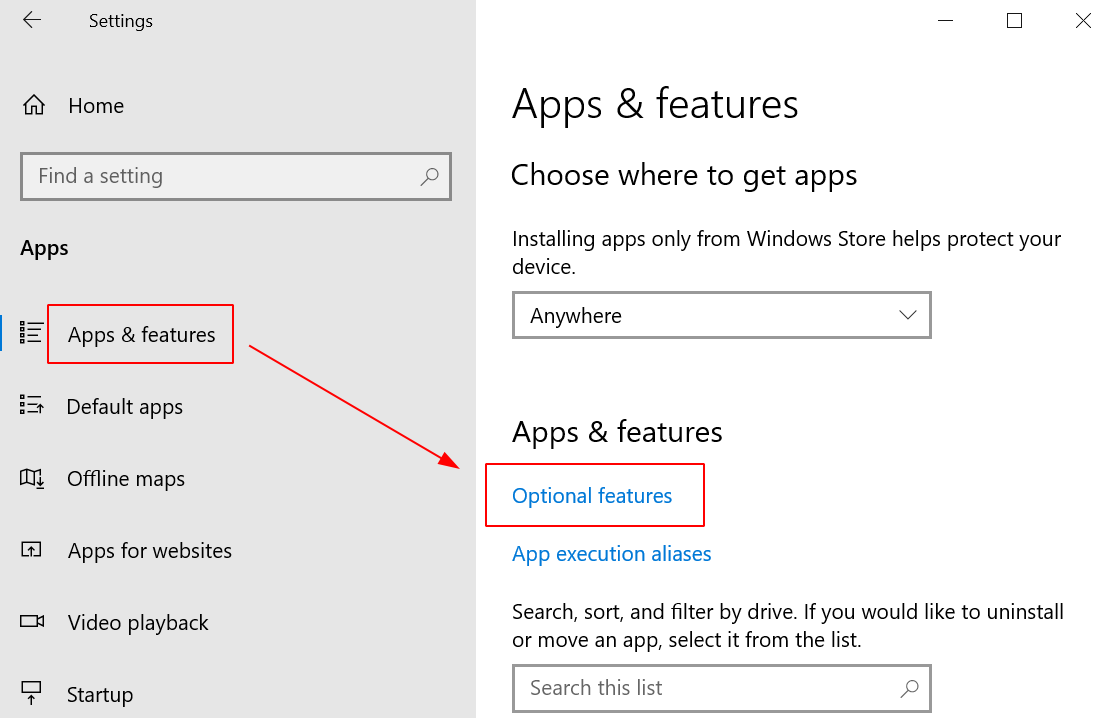Click the Default apps sidebar icon
The height and width of the screenshot is (718, 1112).
coord(32,406)
